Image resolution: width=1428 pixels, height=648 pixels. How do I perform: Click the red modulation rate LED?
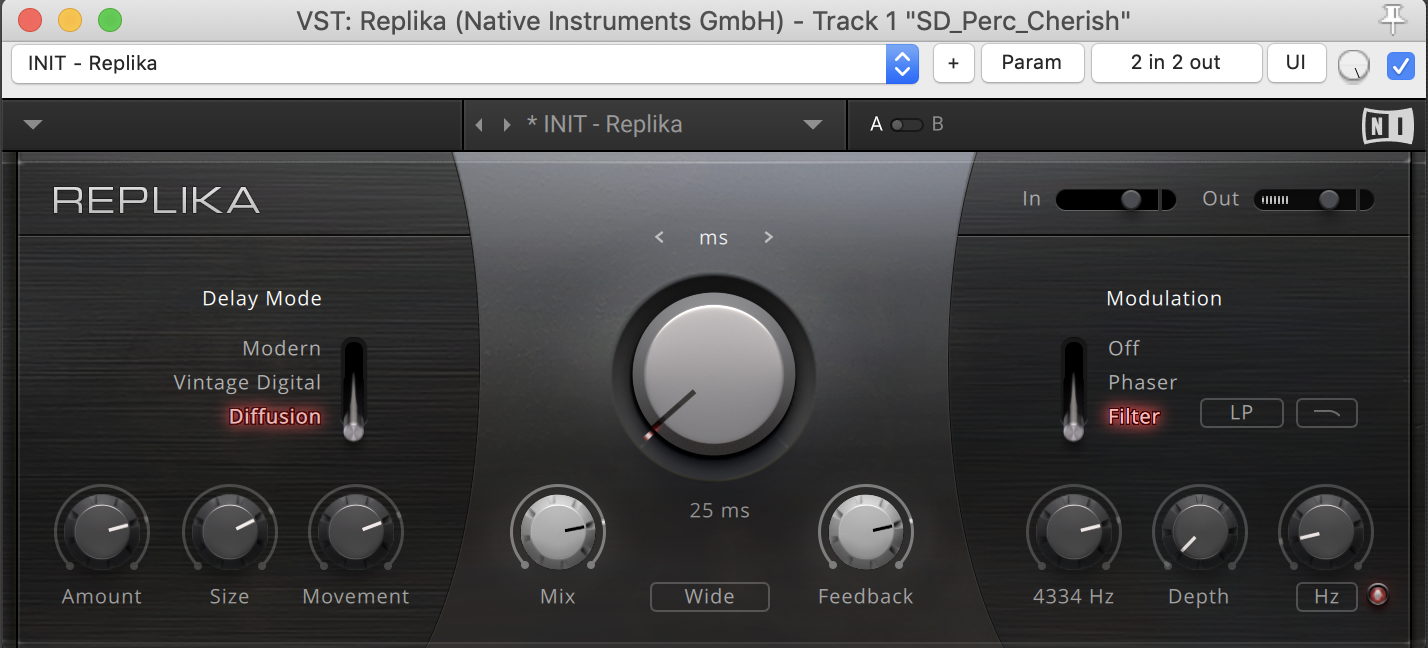click(x=1378, y=596)
